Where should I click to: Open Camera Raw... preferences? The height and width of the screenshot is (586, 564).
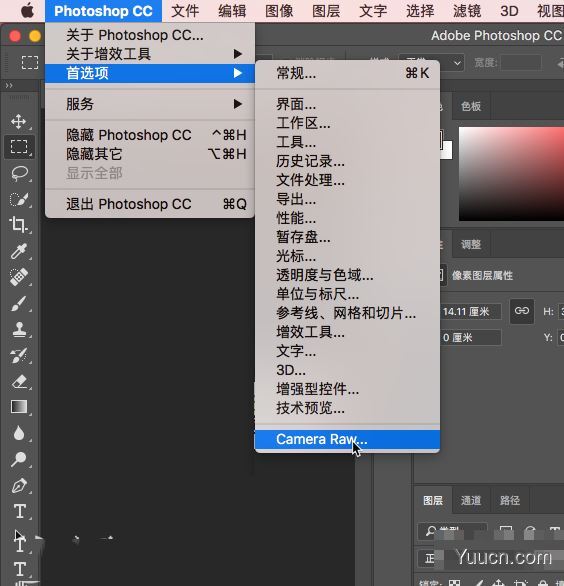pyautogui.click(x=347, y=440)
